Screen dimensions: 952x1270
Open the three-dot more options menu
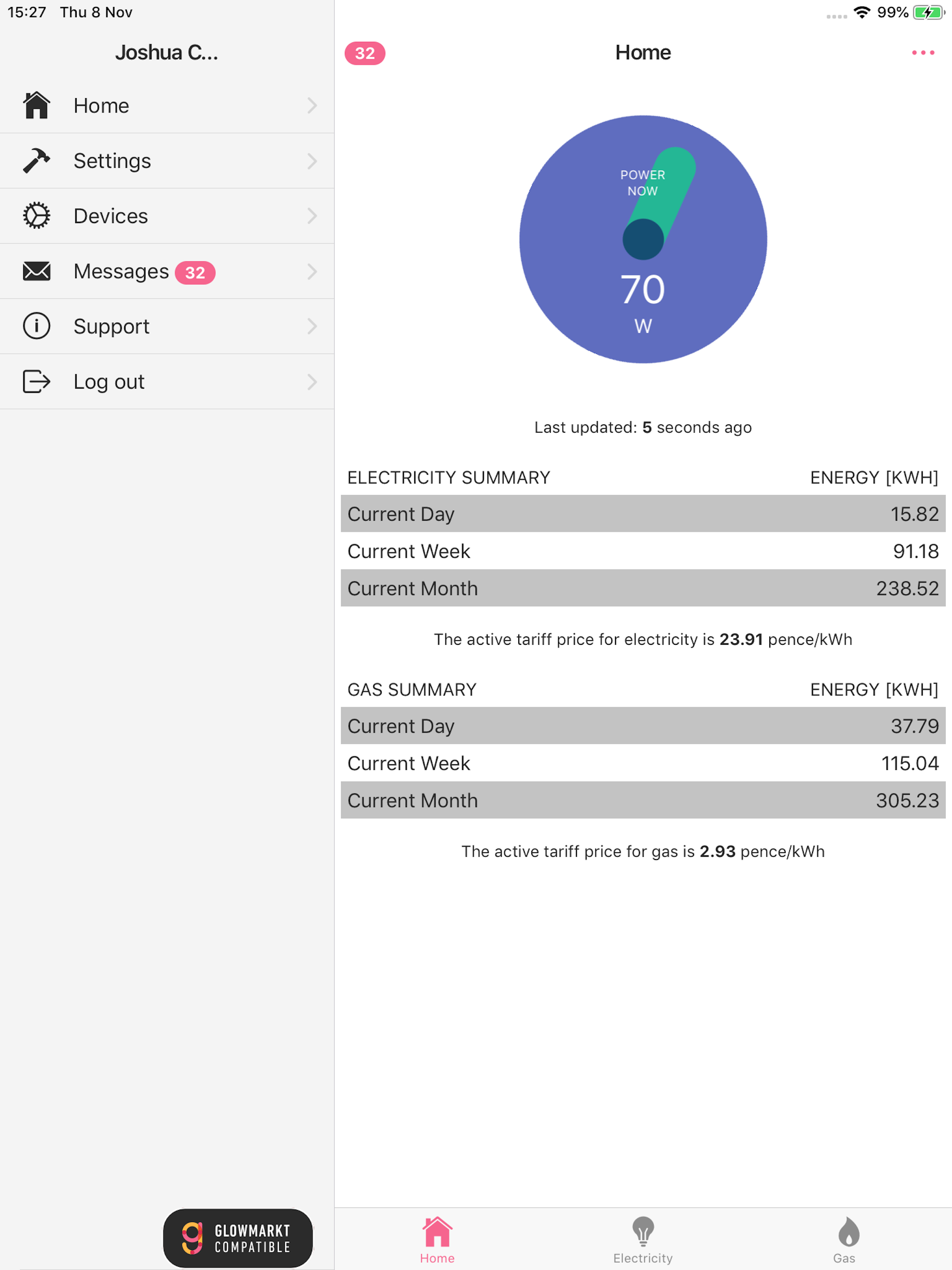923,53
